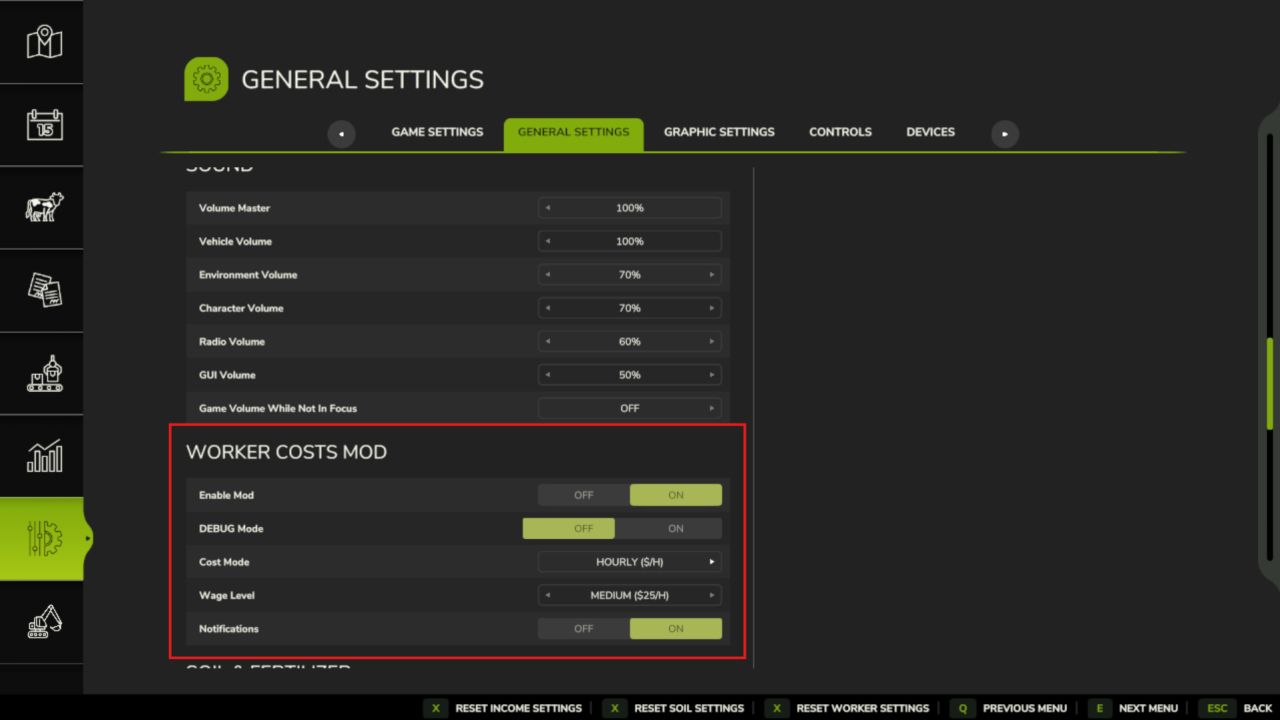Open the map panel from the sidebar
1280x720 pixels.
[x=42, y=42]
